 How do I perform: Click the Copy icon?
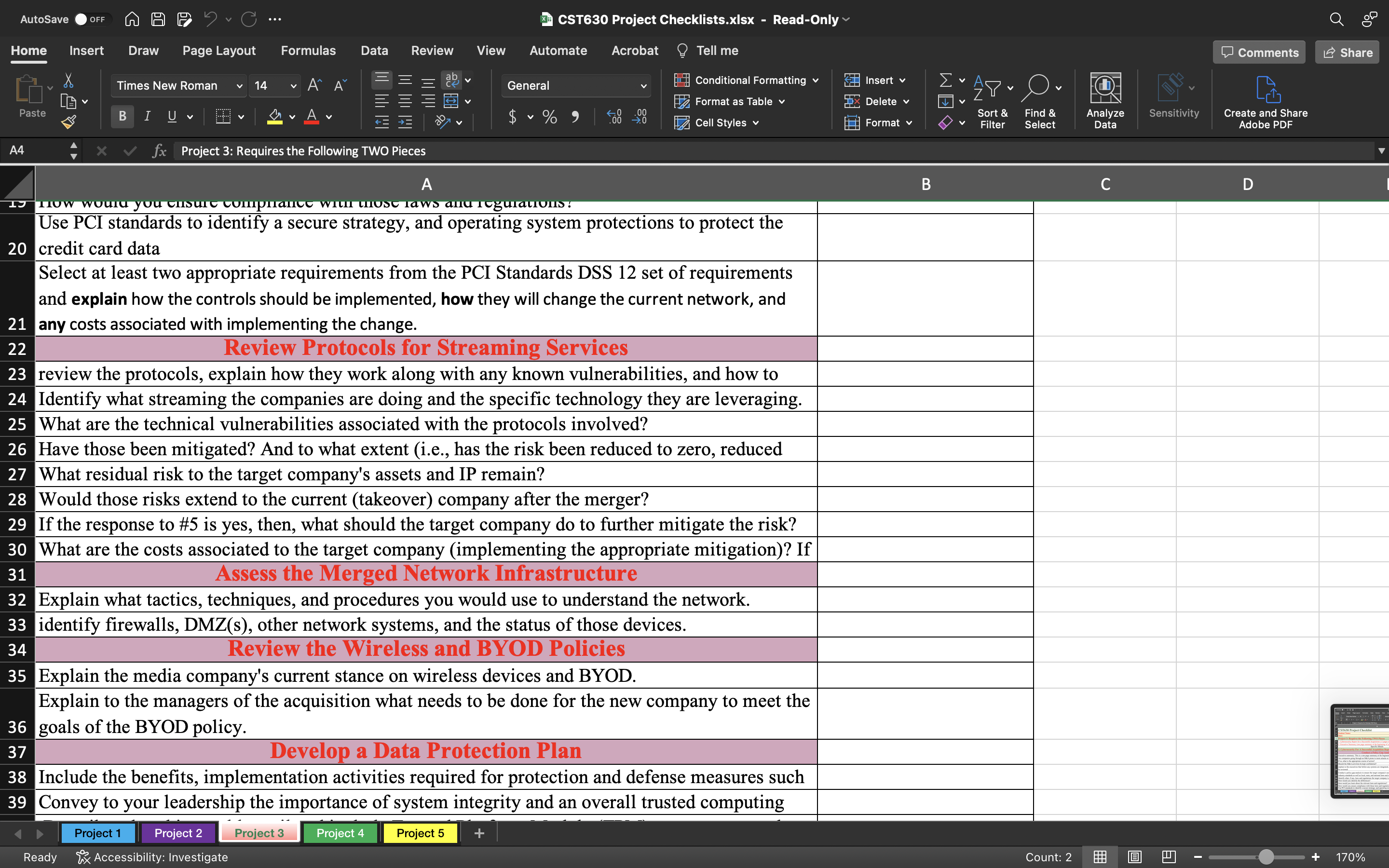[x=68, y=102]
